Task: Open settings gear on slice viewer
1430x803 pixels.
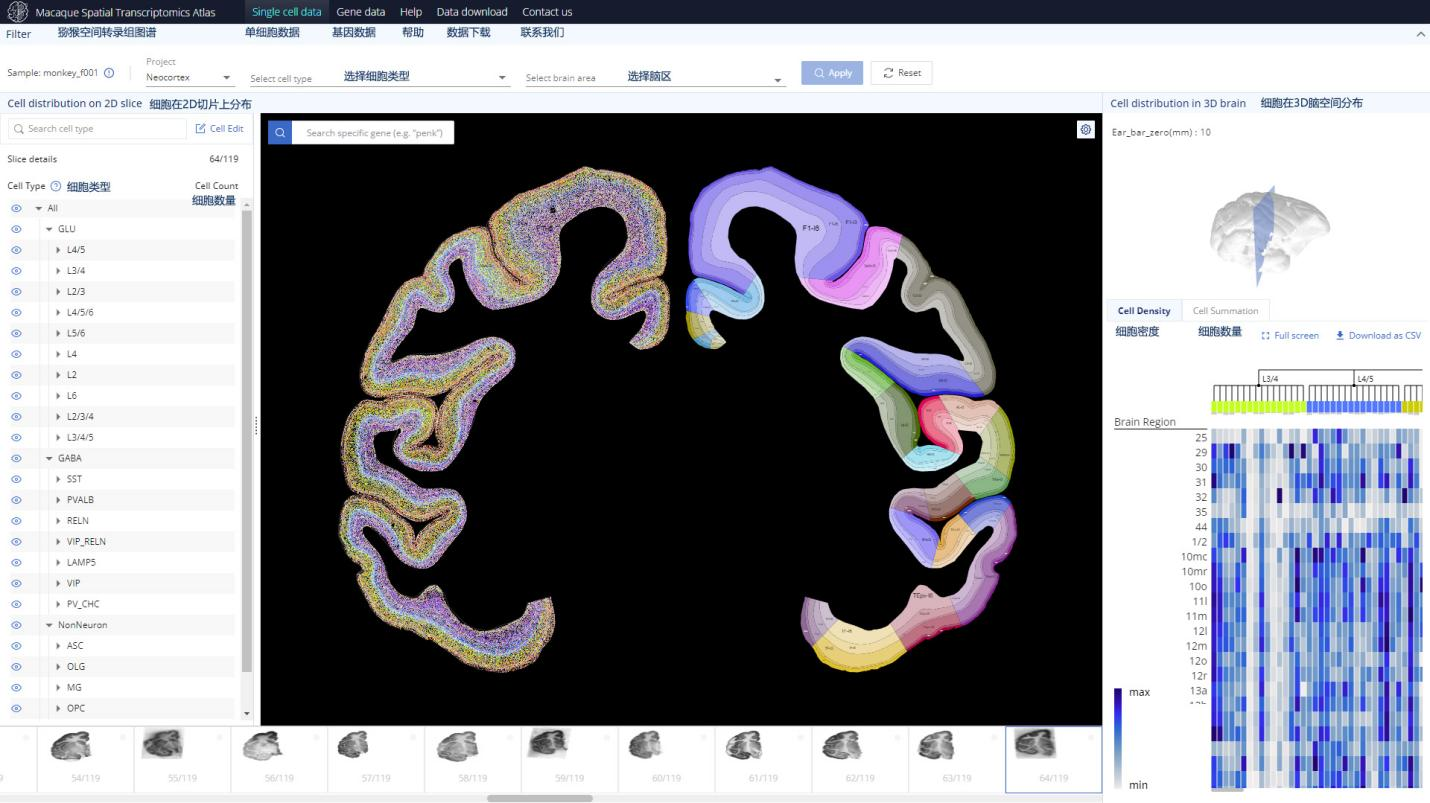Action: pos(1085,130)
